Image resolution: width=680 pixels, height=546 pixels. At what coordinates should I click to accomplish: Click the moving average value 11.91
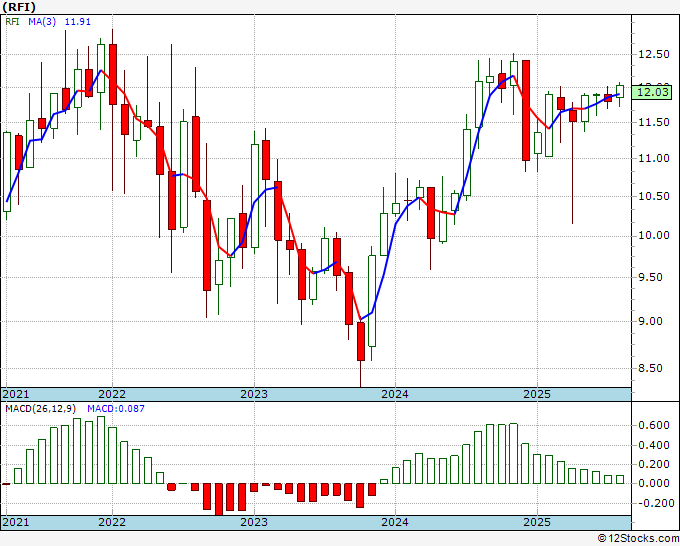[x=78, y=22]
